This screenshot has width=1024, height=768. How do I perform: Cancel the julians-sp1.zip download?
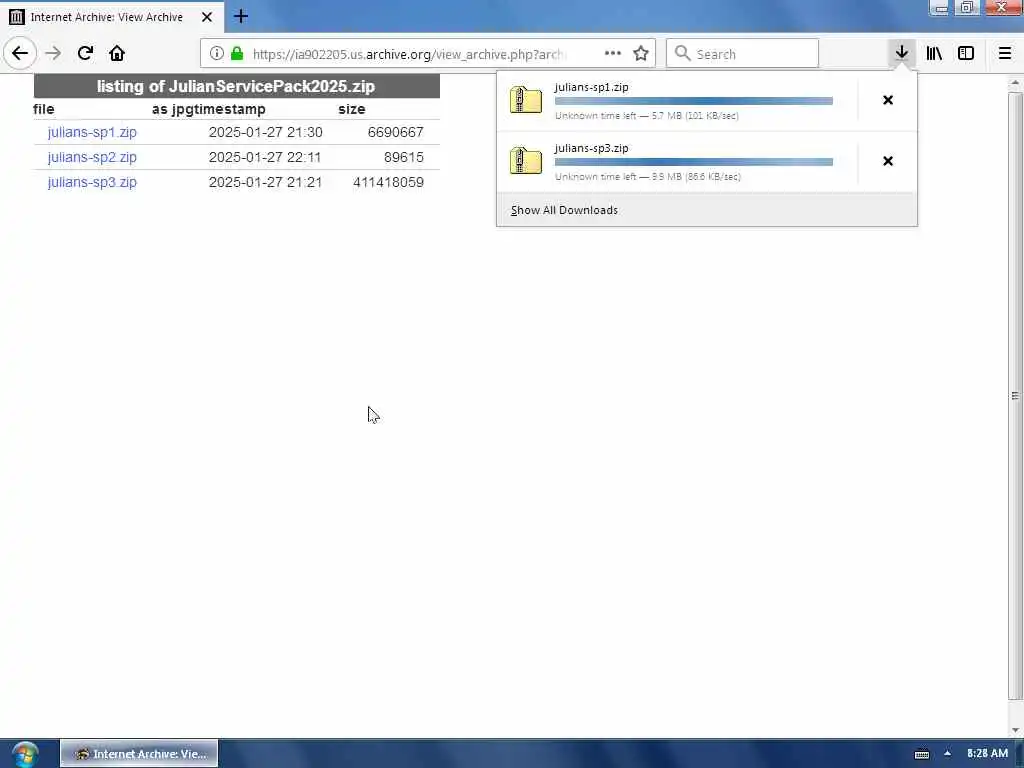pyautogui.click(x=888, y=100)
